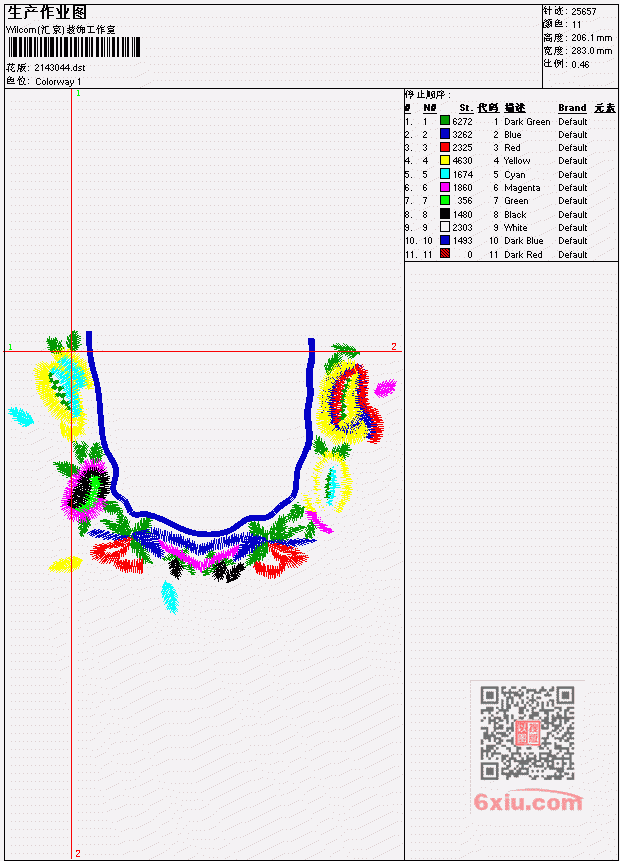The height and width of the screenshot is (861, 620).
Task: Click the bright Green swatch in row 7
Action: (445, 200)
